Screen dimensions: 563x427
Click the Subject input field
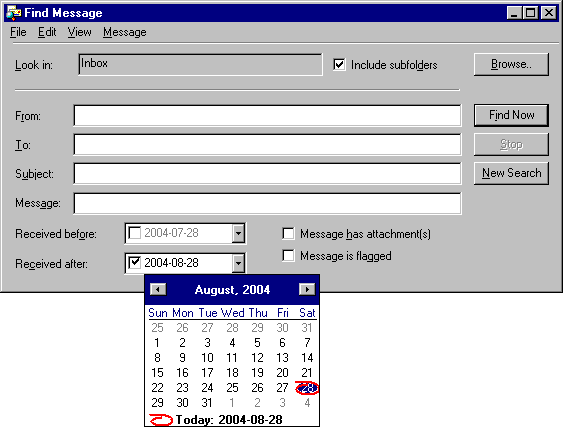coord(267,173)
